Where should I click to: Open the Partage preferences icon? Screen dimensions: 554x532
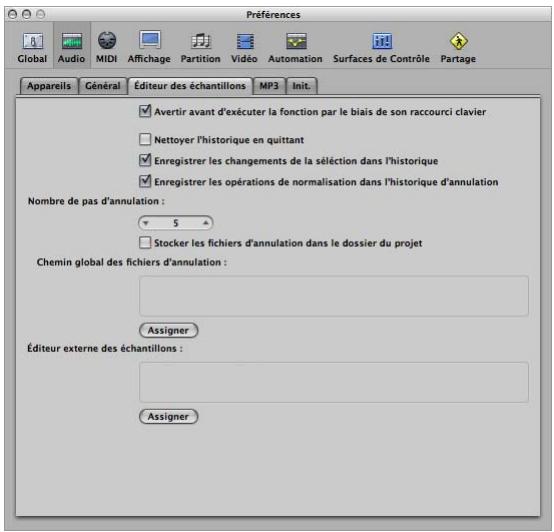pos(458,48)
